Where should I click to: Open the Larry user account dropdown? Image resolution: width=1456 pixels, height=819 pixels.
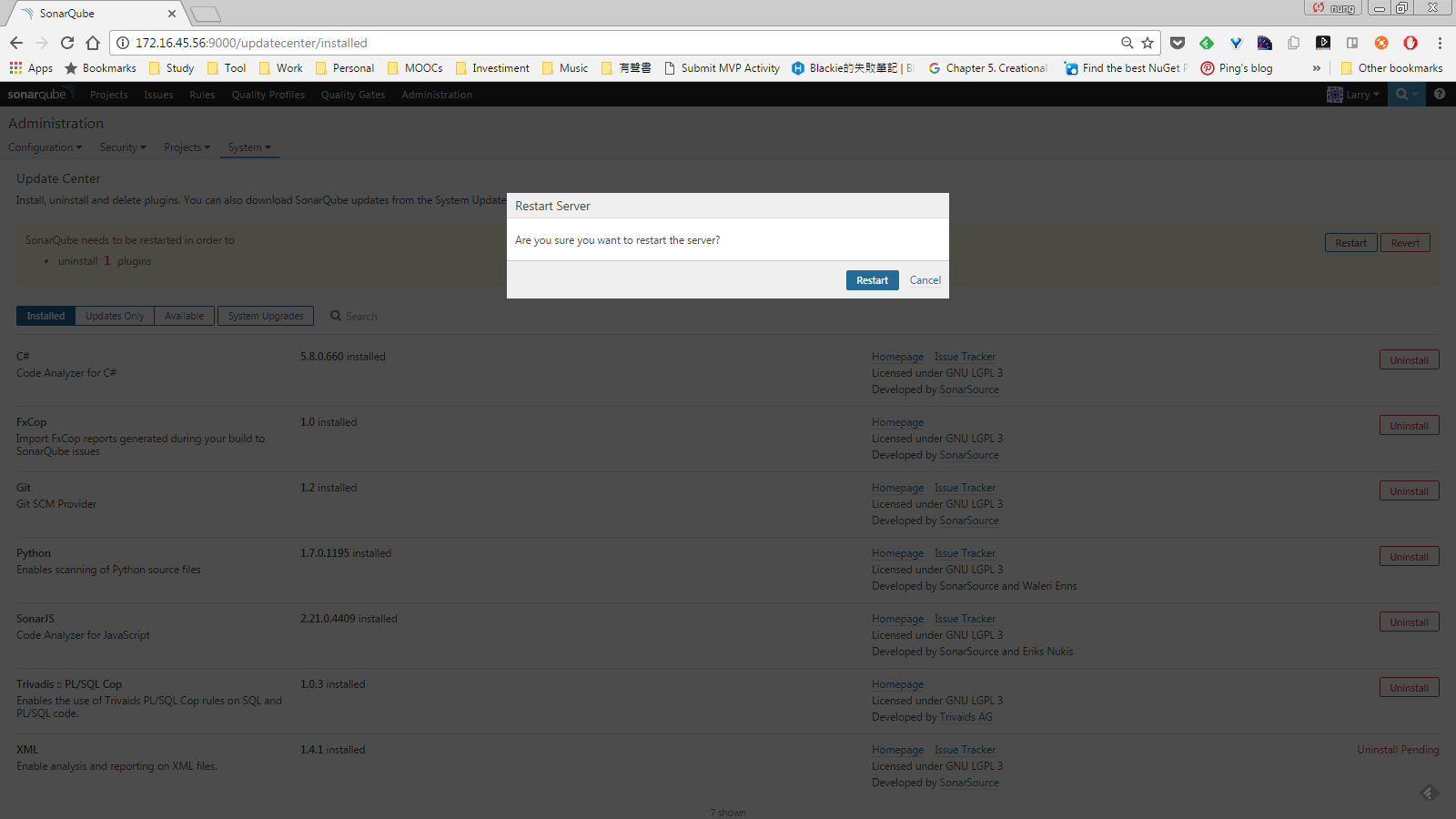coord(1353,95)
